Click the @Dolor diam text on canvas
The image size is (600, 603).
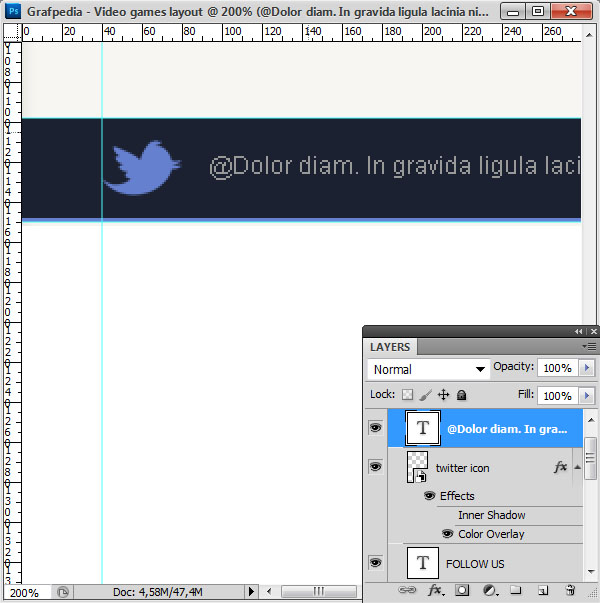point(395,167)
